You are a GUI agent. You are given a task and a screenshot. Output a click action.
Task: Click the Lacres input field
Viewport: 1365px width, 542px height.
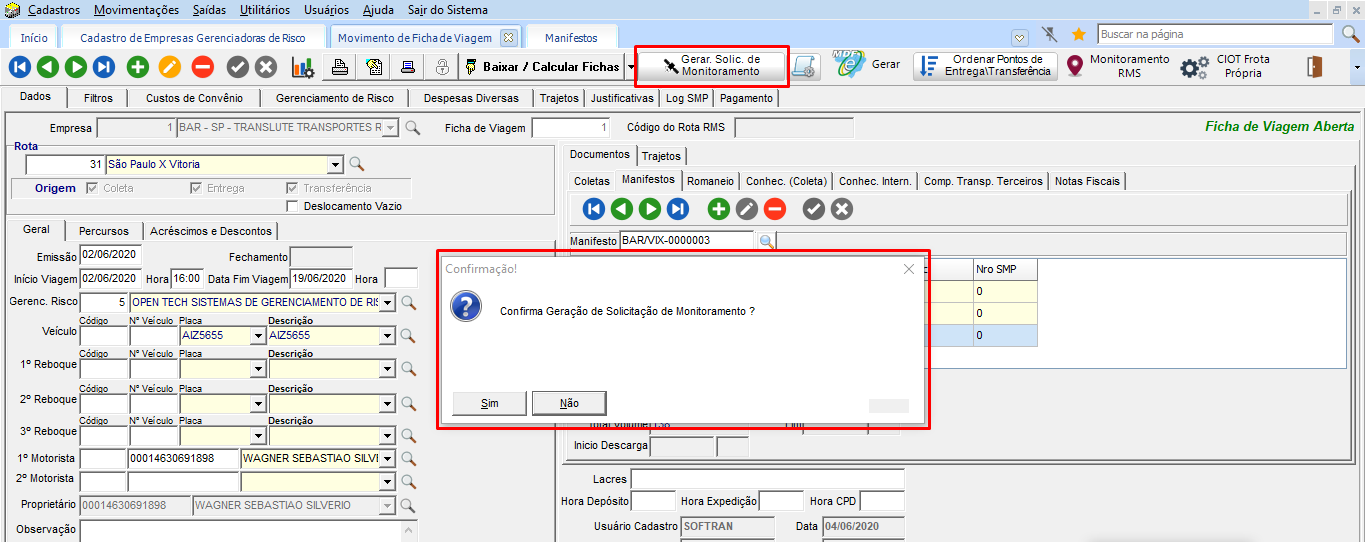767,479
